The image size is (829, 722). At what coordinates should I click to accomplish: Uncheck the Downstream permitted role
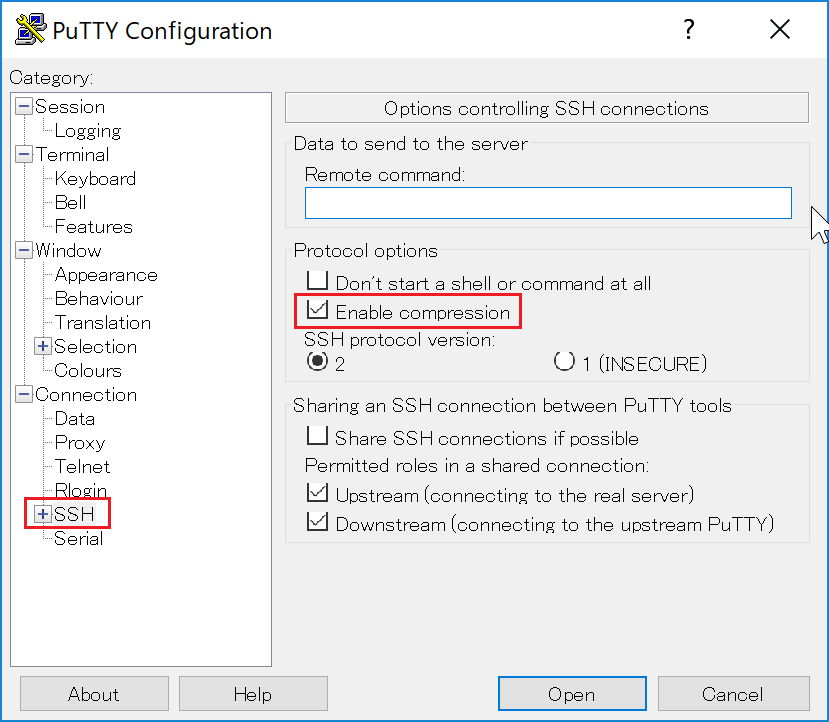click(x=317, y=521)
